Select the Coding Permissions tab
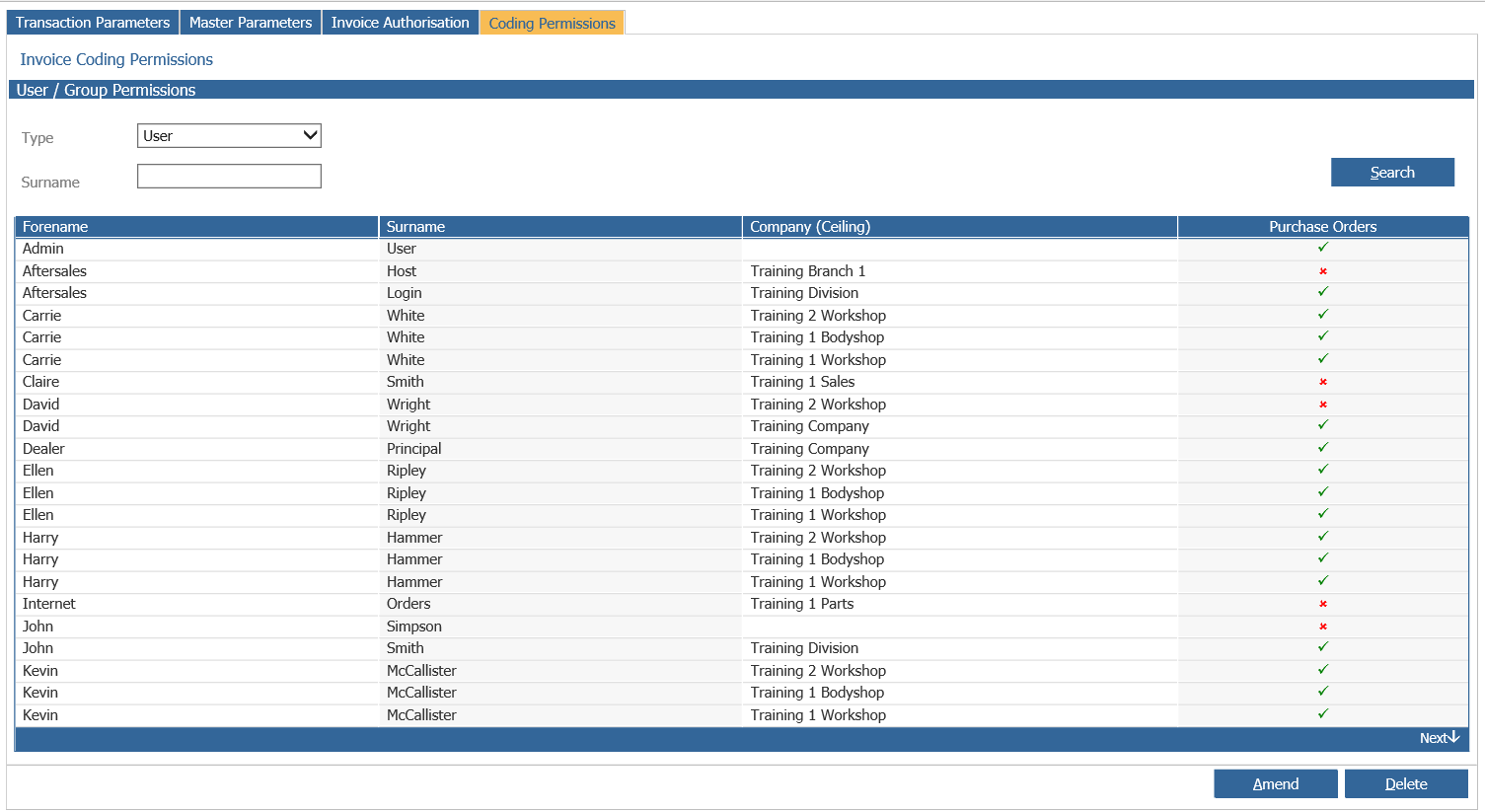Image resolution: width=1485 pixels, height=812 pixels. [552, 24]
